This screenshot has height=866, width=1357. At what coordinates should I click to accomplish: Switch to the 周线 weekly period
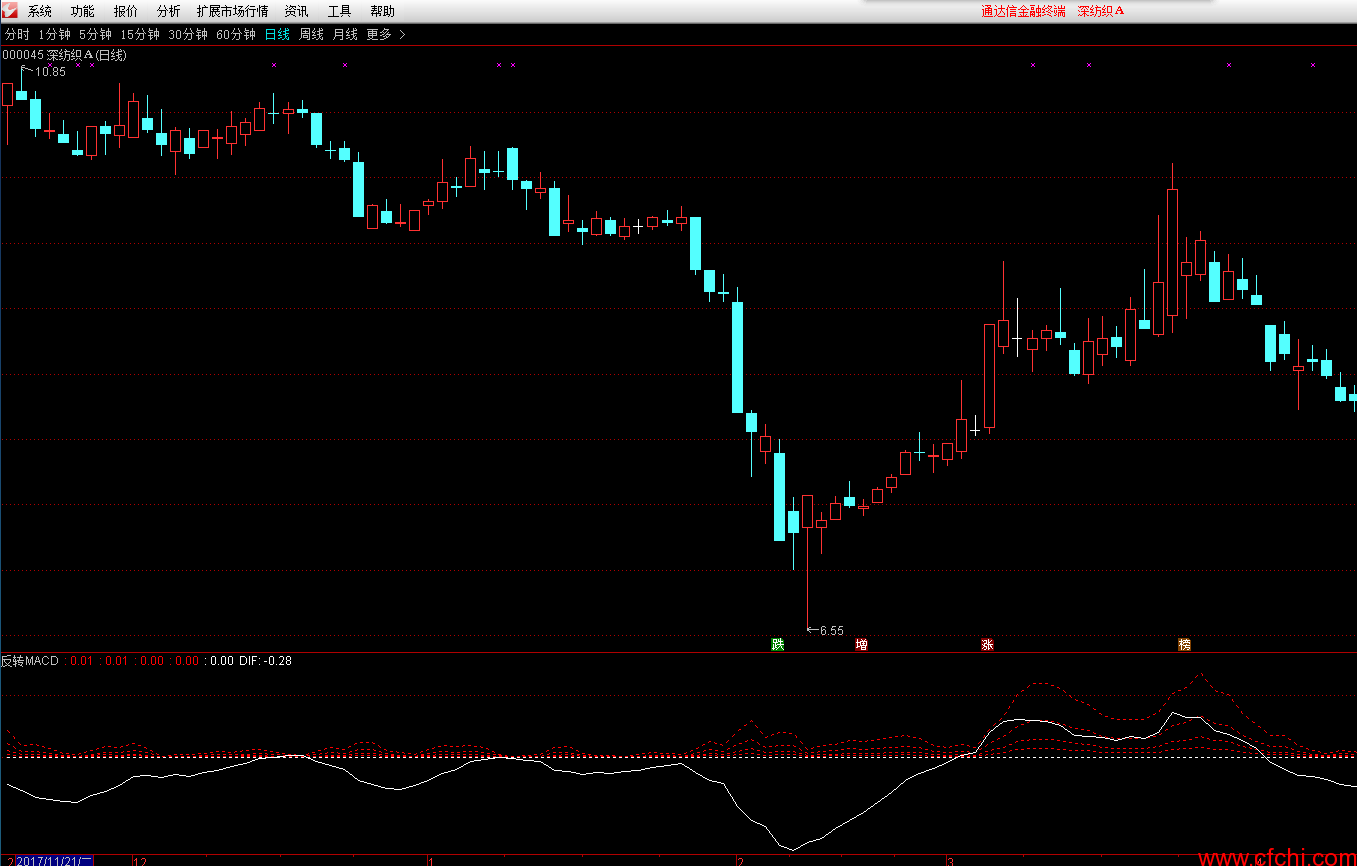click(x=312, y=34)
